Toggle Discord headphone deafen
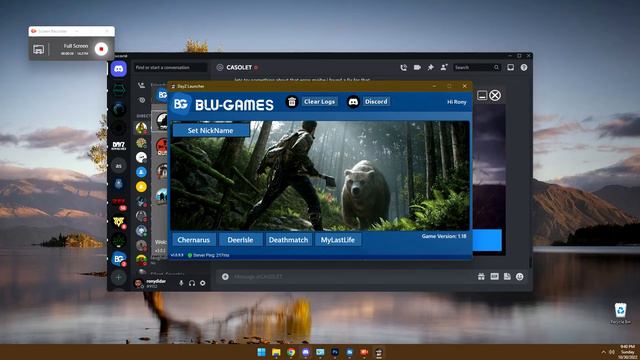Viewport: 640px width, 360px height. [192, 283]
